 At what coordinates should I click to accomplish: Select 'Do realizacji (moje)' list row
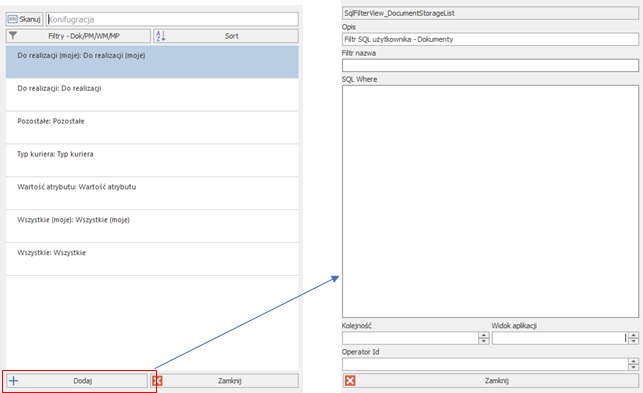[152, 62]
